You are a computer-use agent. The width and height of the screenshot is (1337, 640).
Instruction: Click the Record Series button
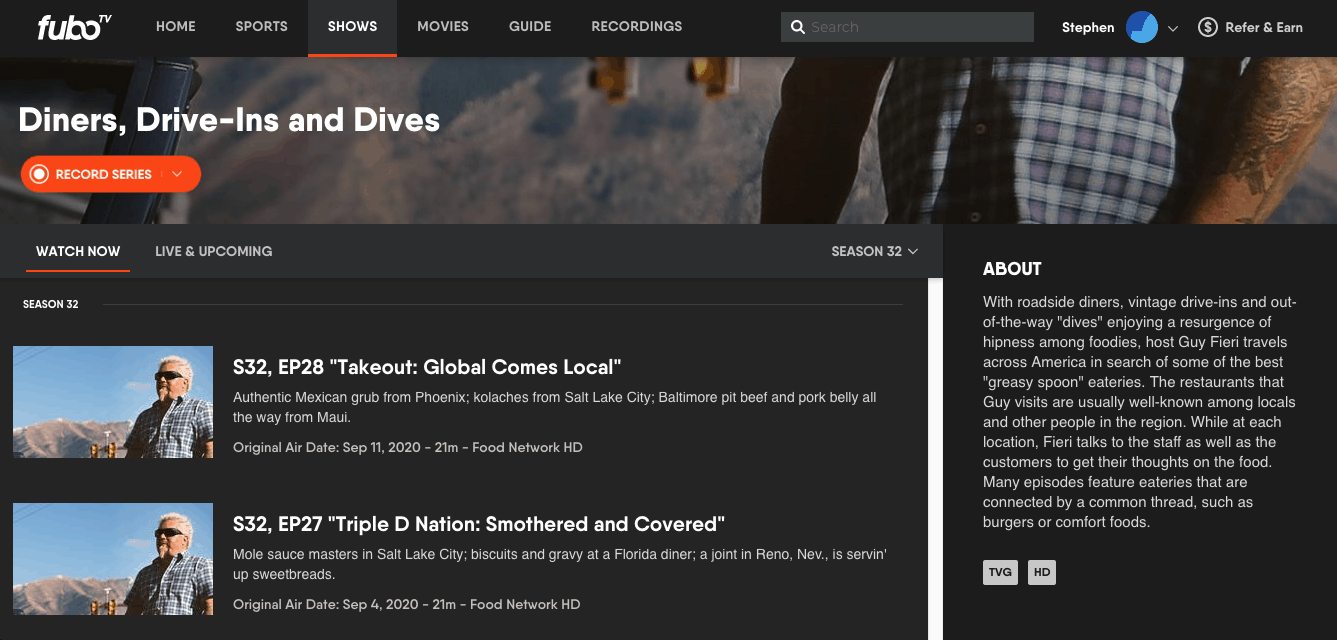111,174
